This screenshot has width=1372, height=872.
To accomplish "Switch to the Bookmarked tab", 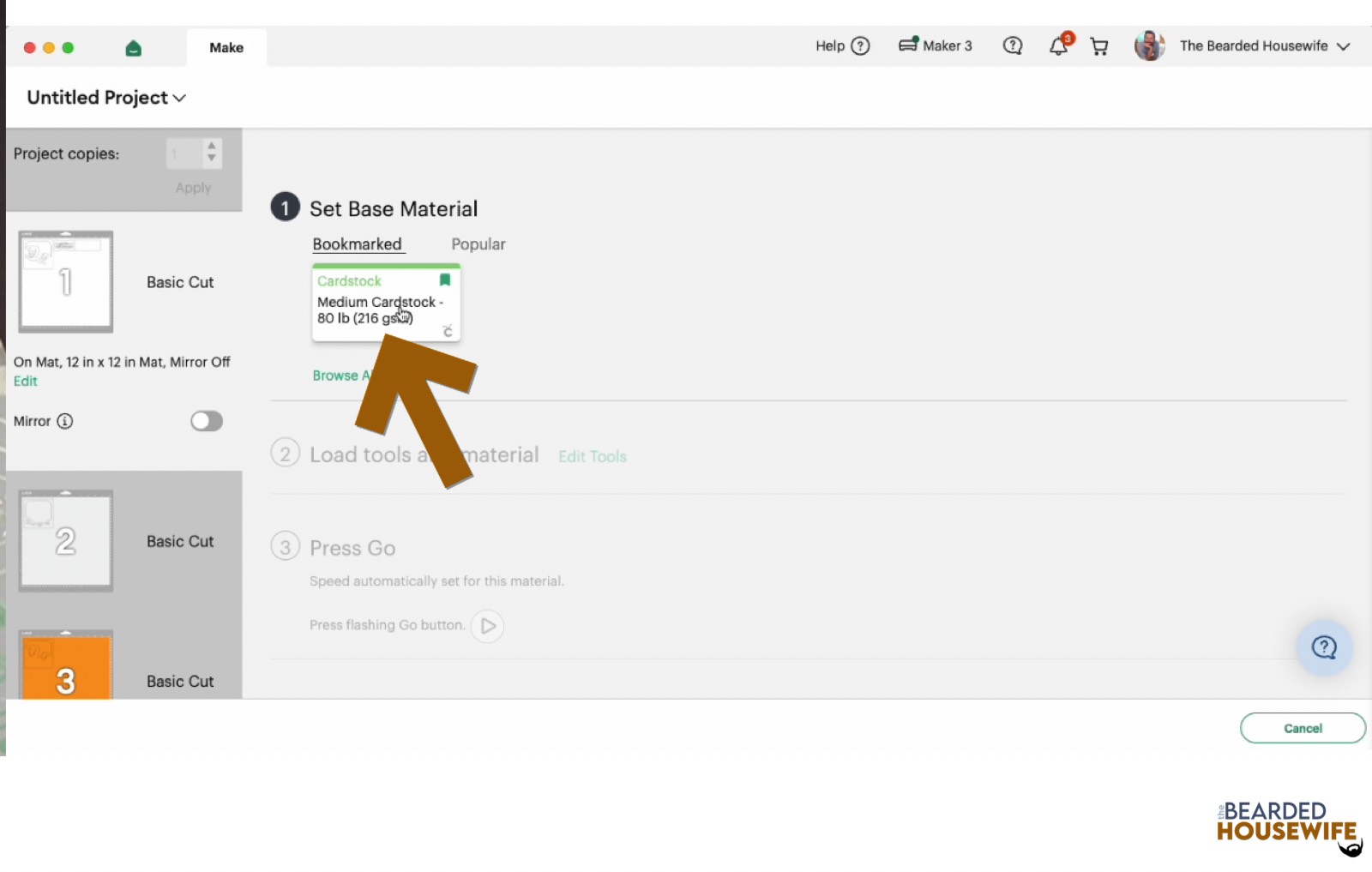I will [357, 244].
